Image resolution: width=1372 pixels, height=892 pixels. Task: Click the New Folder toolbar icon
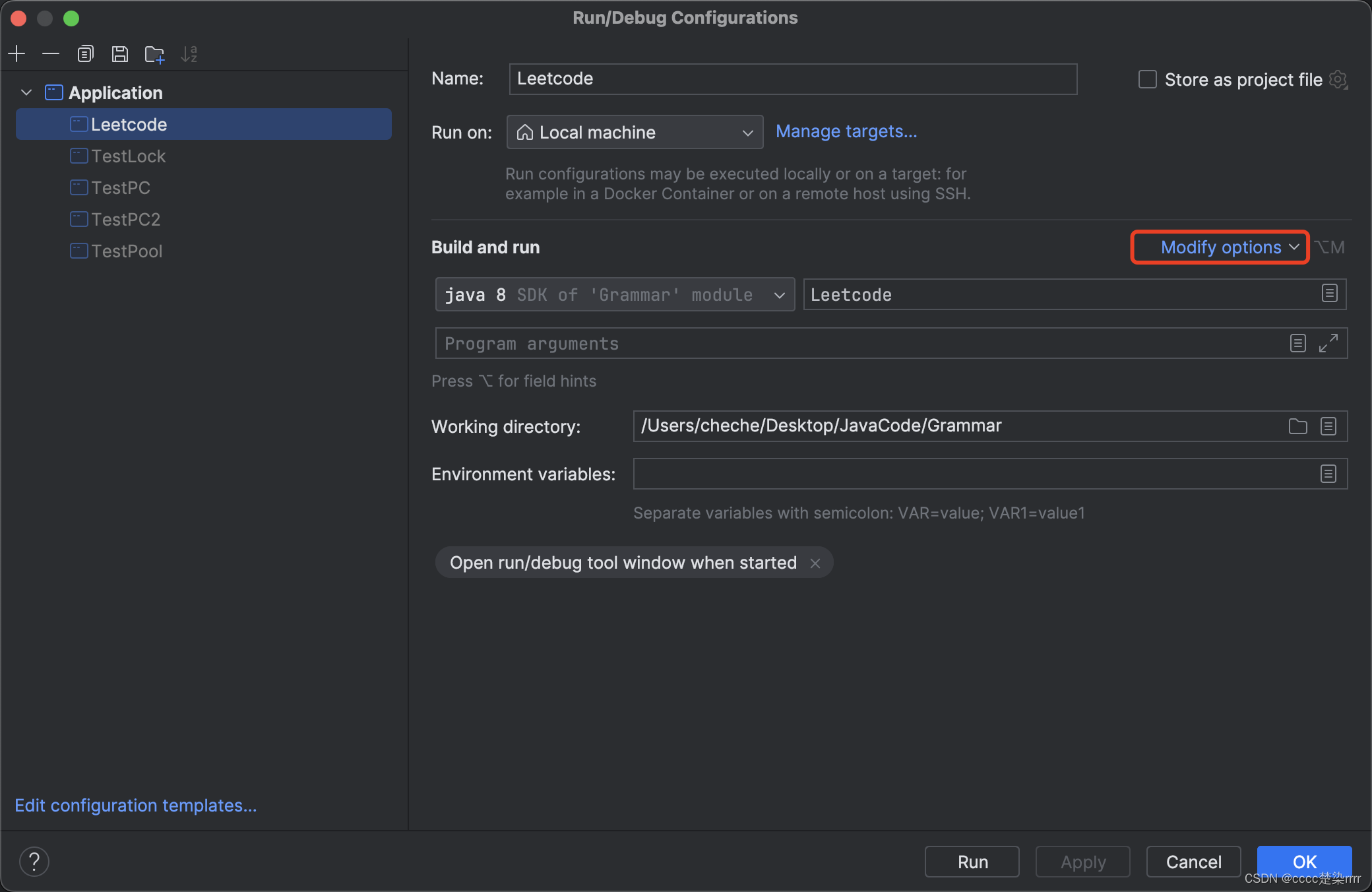(x=154, y=54)
